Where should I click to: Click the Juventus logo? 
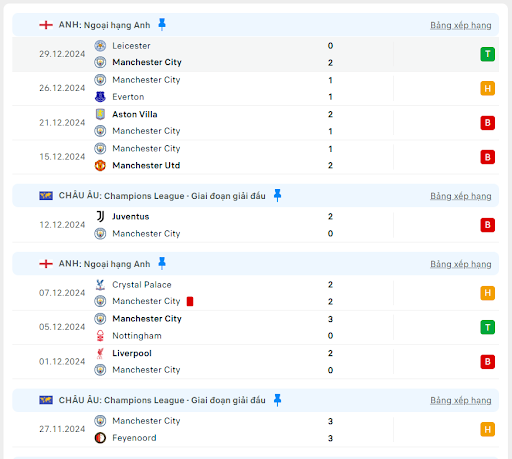100,216
